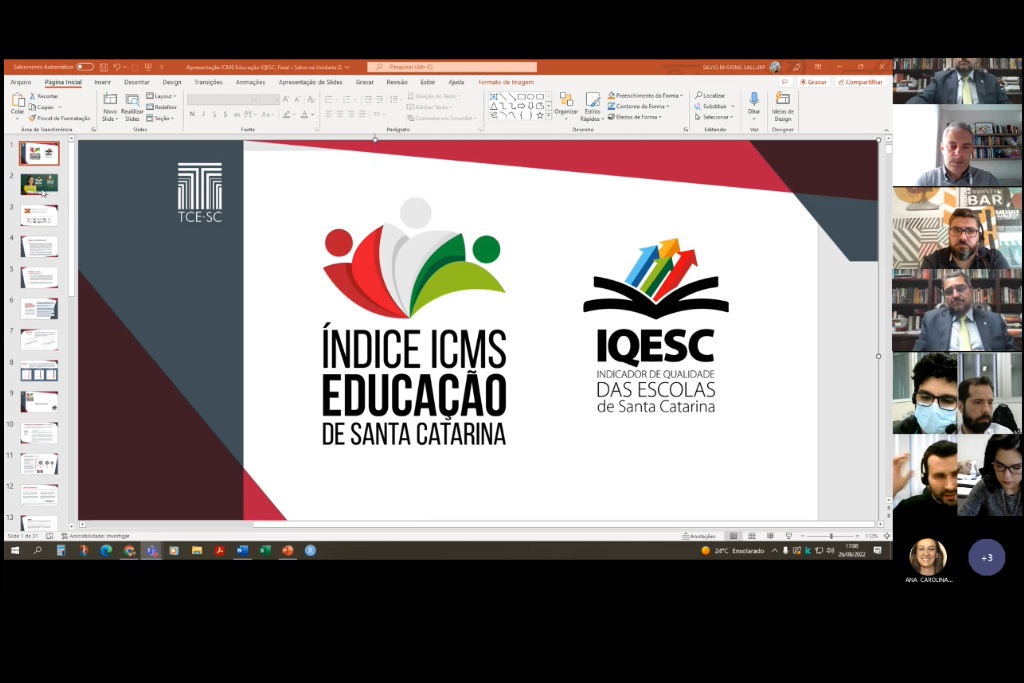Screen dimensions: 1024x683
Task: Toggle bold (N) formatting
Action: coord(192,114)
